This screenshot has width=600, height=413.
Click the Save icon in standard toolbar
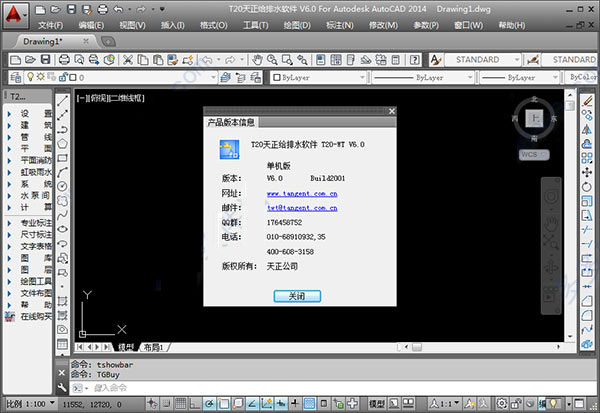tap(46, 60)
